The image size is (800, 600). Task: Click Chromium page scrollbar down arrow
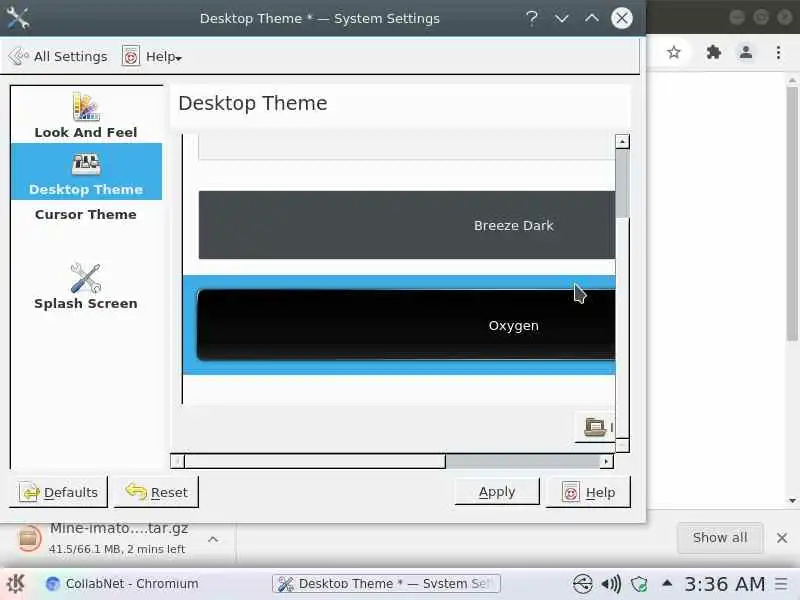pyautogui.click(x=792, y=501)
